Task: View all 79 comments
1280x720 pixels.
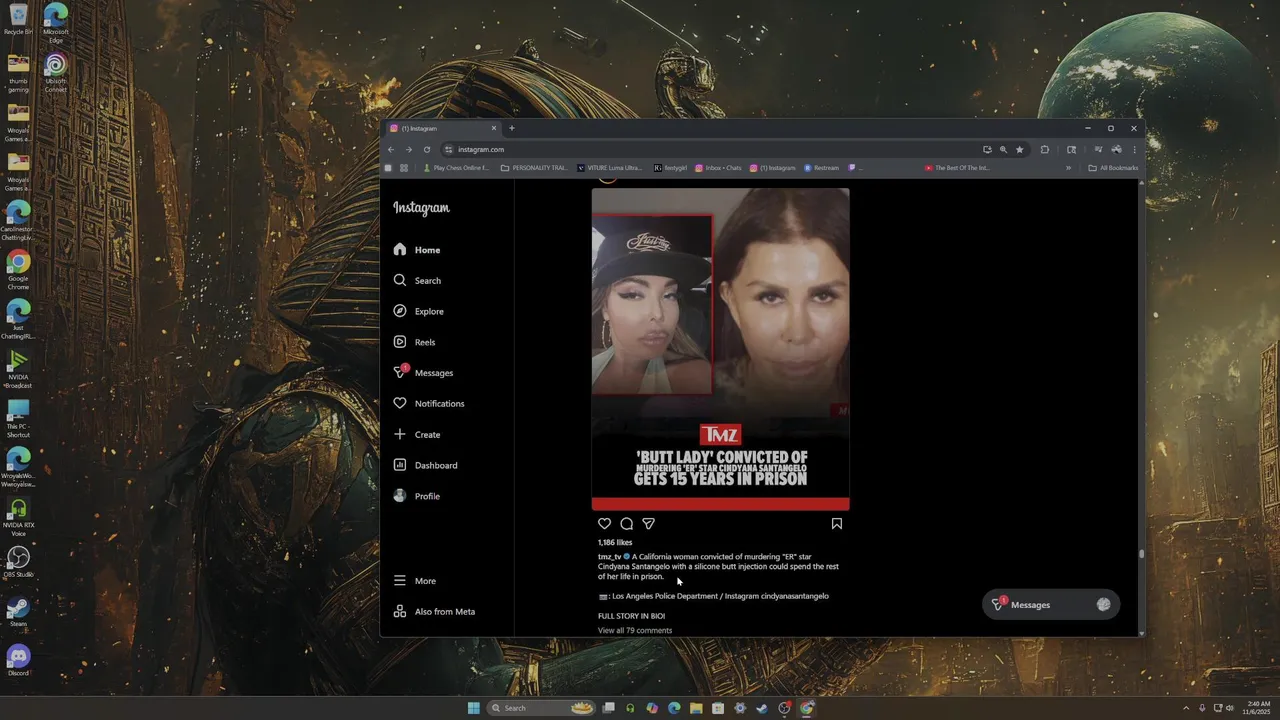Action: tap(635, 631)
